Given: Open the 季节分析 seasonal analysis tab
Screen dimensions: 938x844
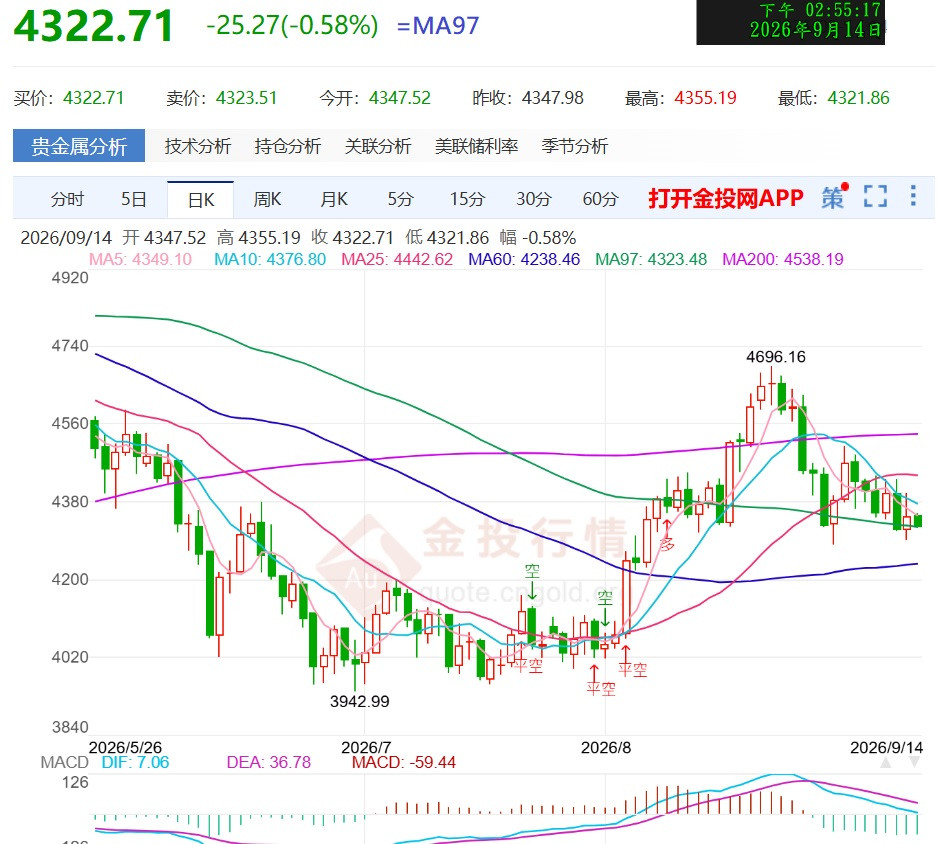Looking at the screenshot, I should 574,146.
